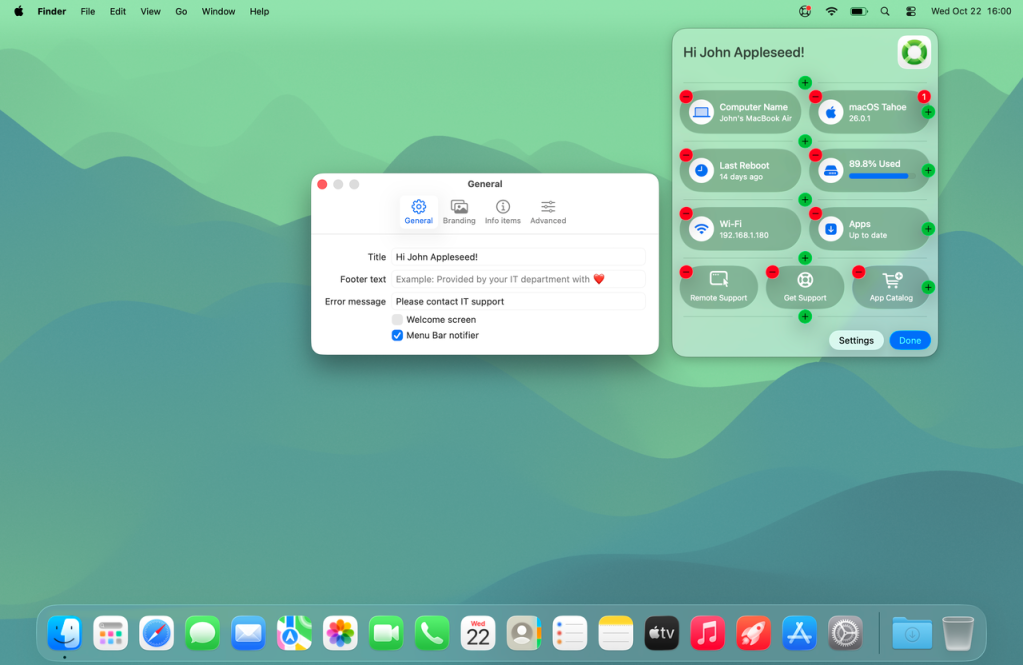This screenshot has height=665, width=1023.
Task: Disable the Menu Bar notifier checkbox
Action: pyautogui.click(x=397, y=335)
